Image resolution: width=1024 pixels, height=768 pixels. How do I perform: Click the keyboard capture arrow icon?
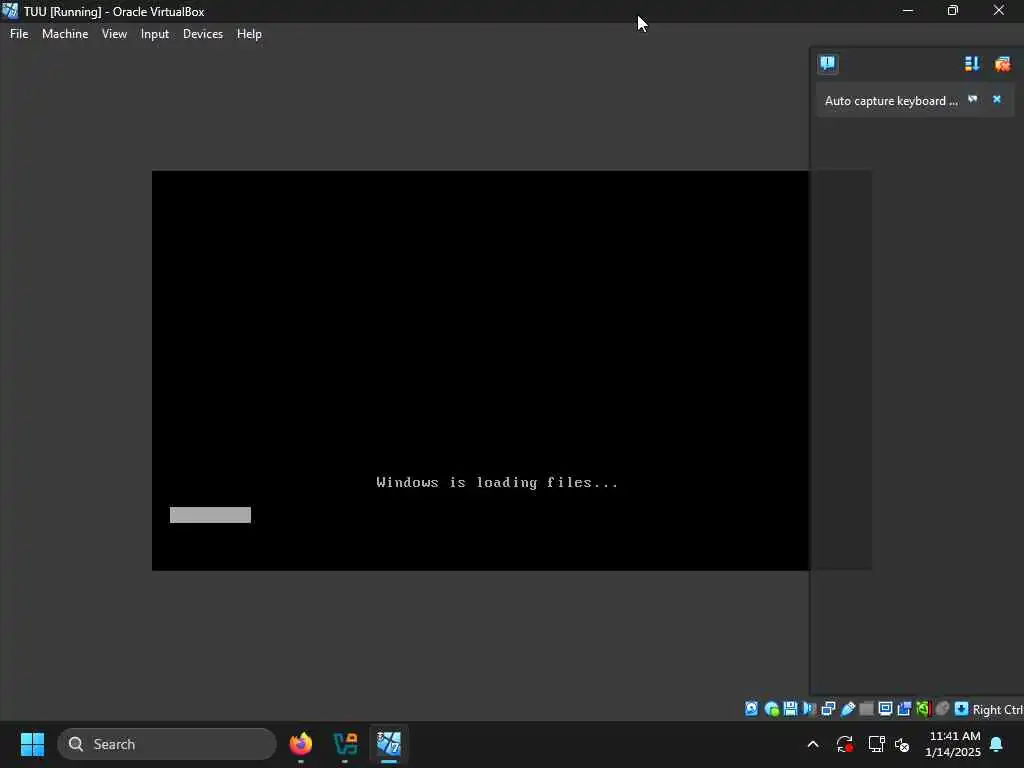(x=961, y=709)
